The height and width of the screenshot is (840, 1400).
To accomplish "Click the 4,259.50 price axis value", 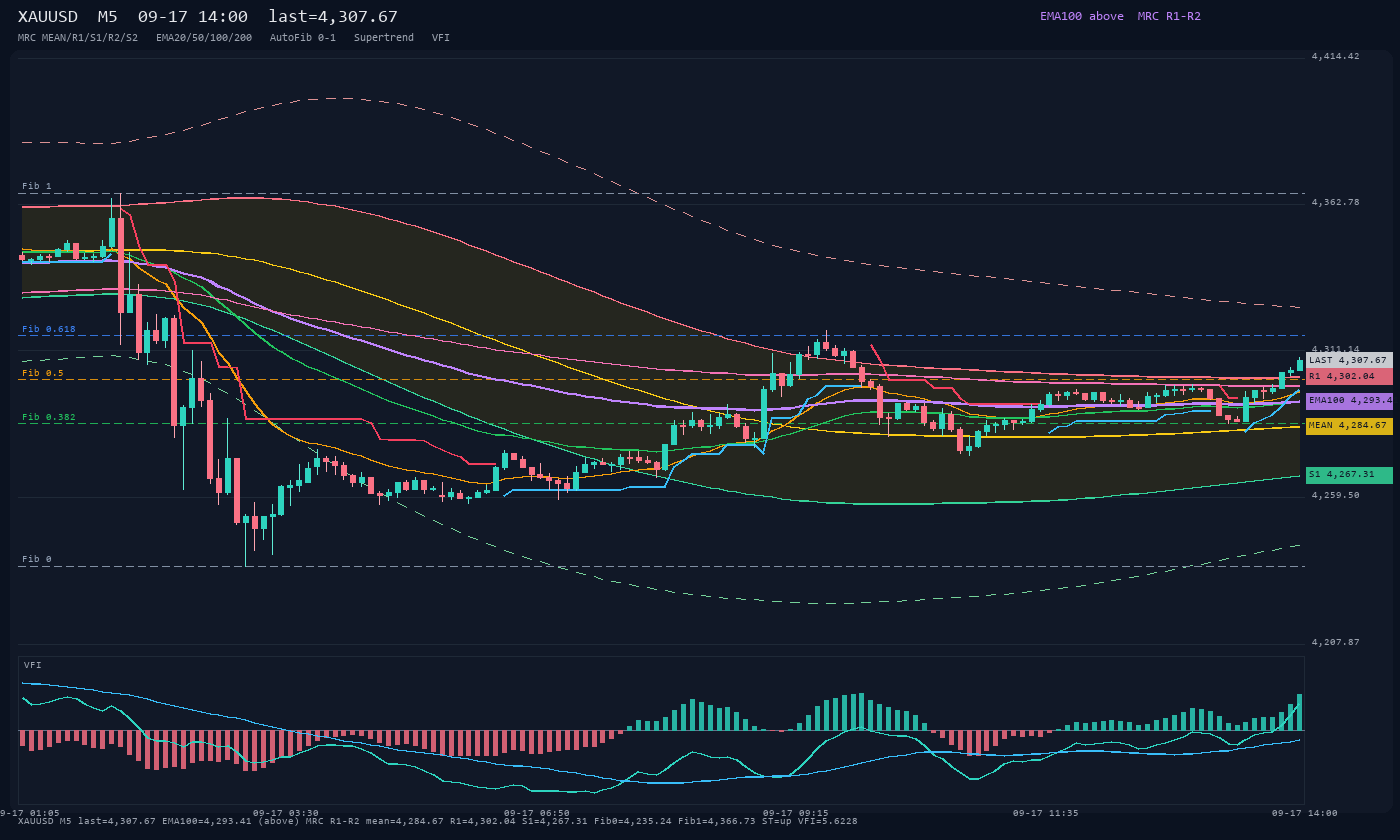I will tap(1336, 495).
